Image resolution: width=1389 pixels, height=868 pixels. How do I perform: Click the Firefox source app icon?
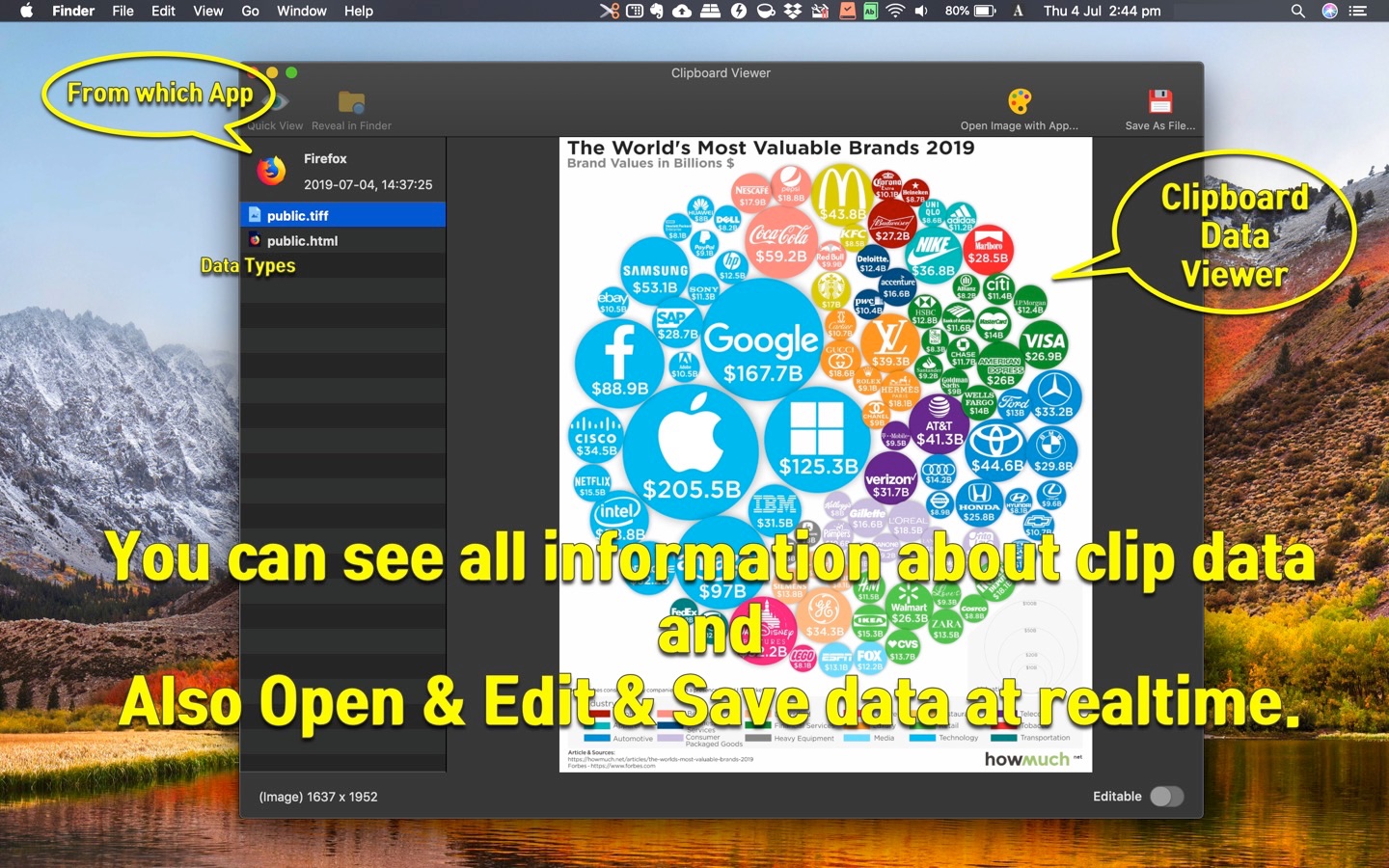point(271,171)
